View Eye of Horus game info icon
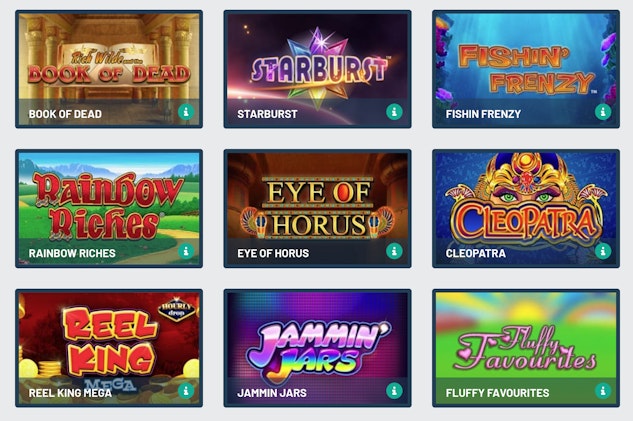 tap(394, 251)
